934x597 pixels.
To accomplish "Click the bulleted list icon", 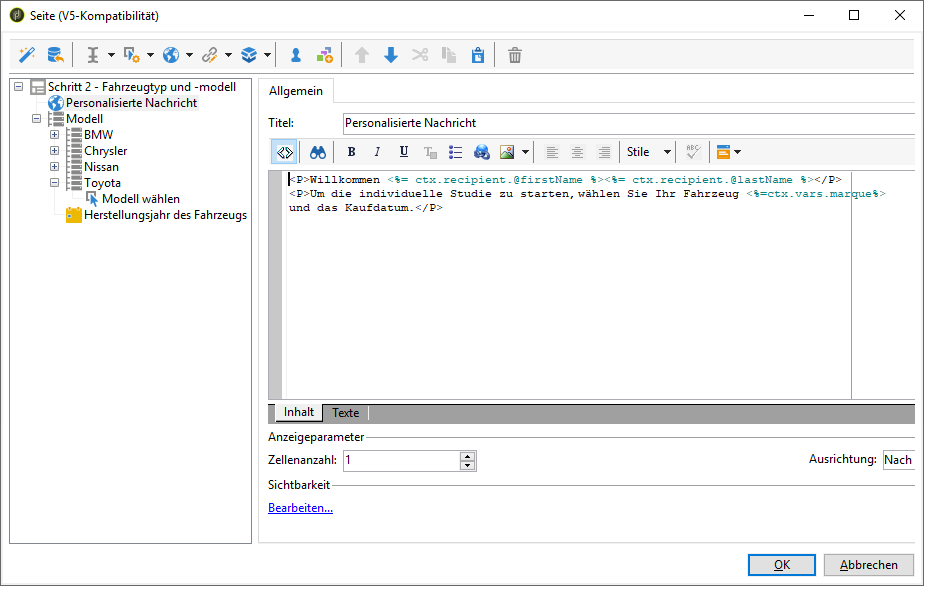I will [x=456, y=152].
